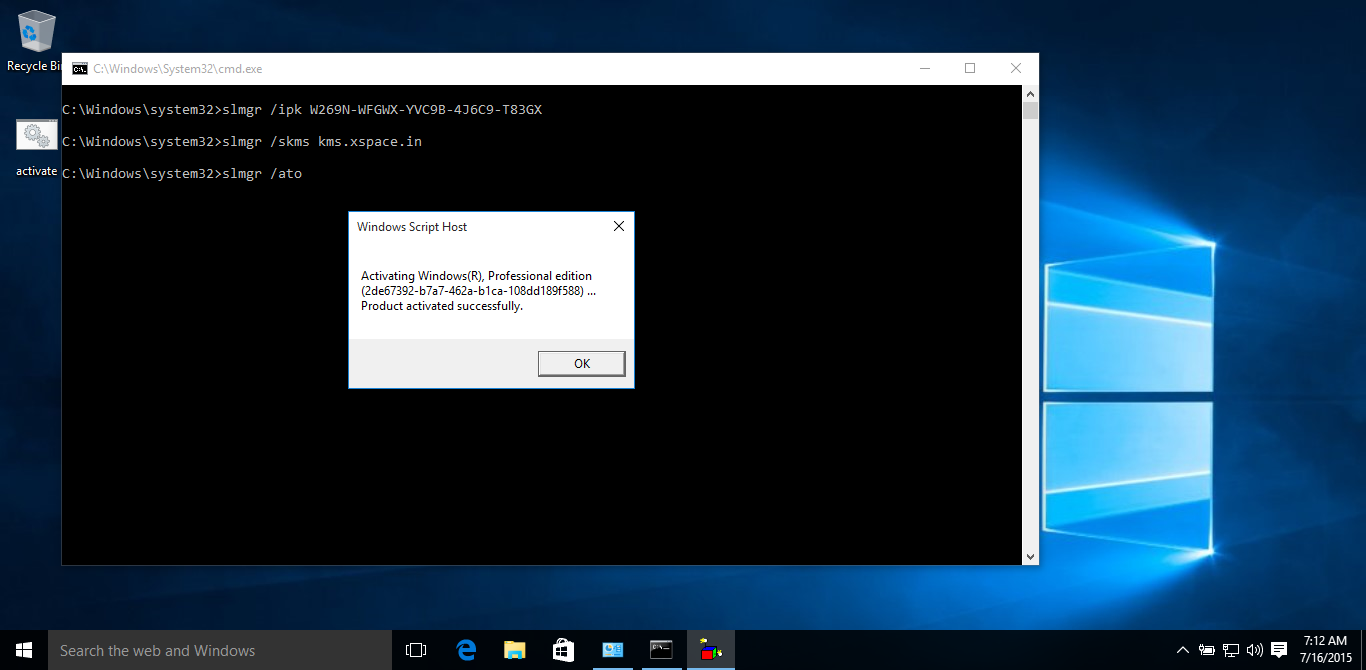Click the Show desktop sliver at taskbar end
The image size is (1366, 670).
click(1363, 650)
